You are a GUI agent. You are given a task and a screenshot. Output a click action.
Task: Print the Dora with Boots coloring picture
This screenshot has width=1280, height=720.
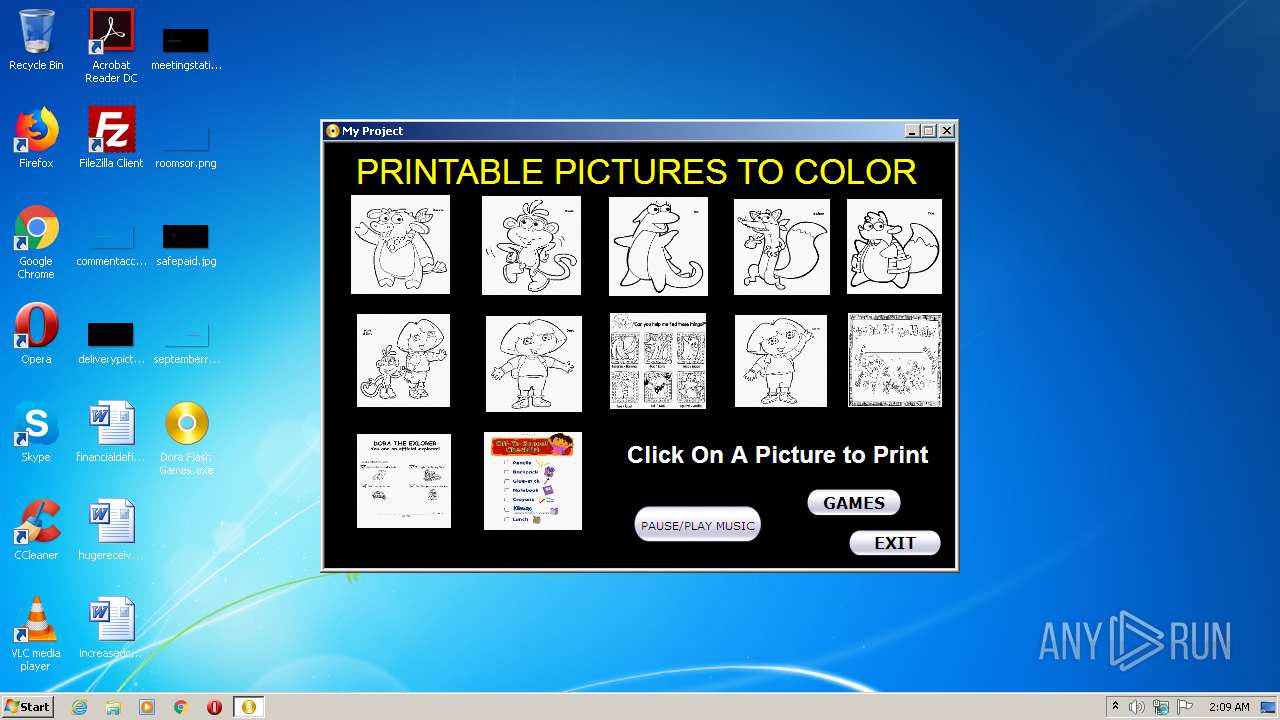point(403,360)
